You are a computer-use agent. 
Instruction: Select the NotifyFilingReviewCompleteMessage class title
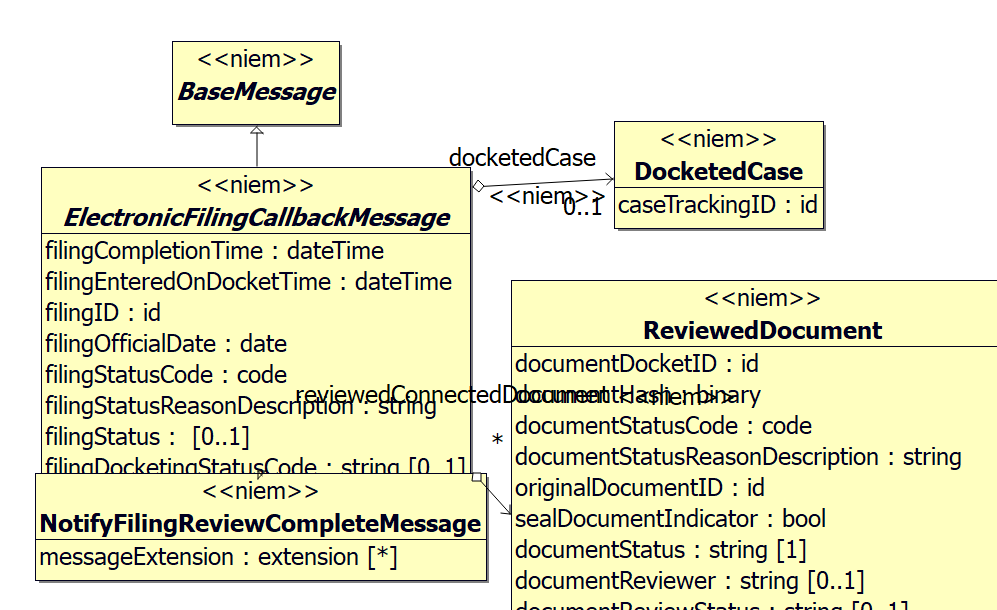pos(260,523)
